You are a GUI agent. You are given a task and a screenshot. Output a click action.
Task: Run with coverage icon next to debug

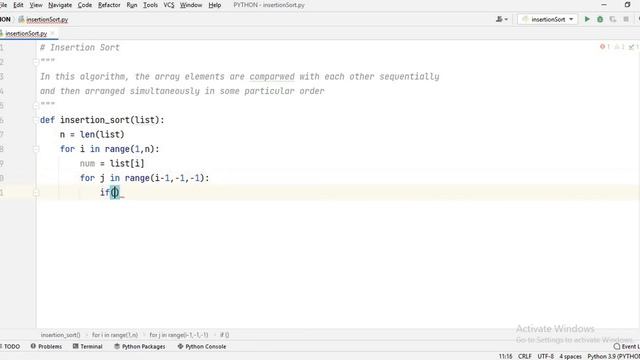tap(613, 19)
